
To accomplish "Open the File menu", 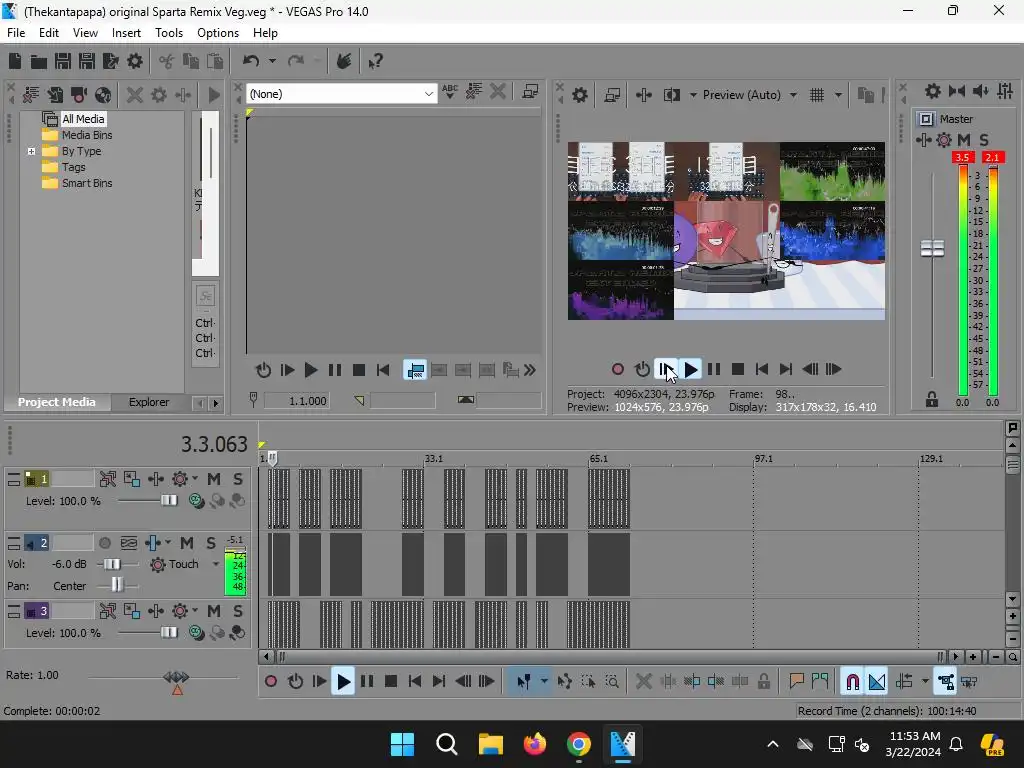I will point(16,33).
